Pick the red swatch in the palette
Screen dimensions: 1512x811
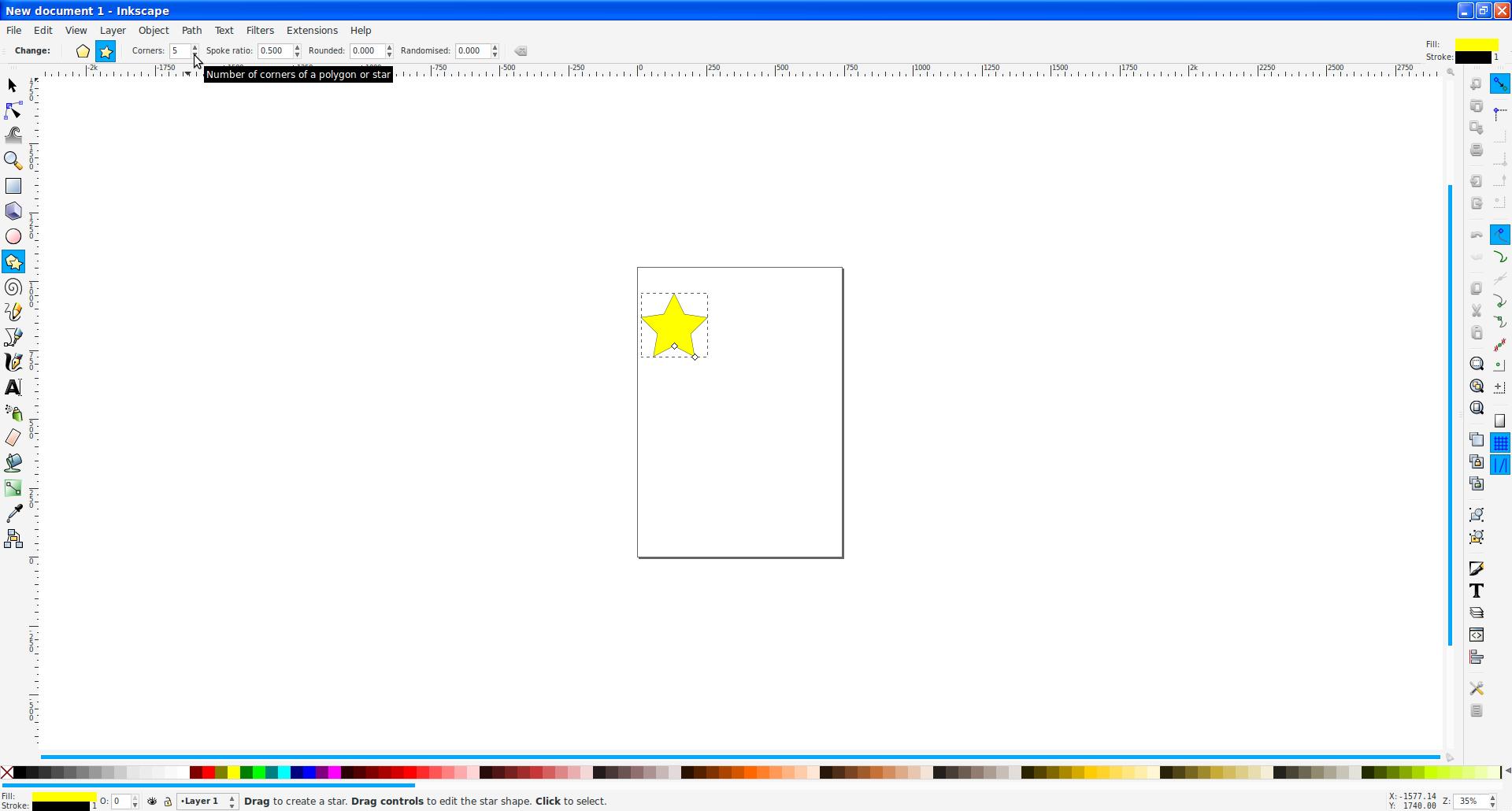[209, 773]
